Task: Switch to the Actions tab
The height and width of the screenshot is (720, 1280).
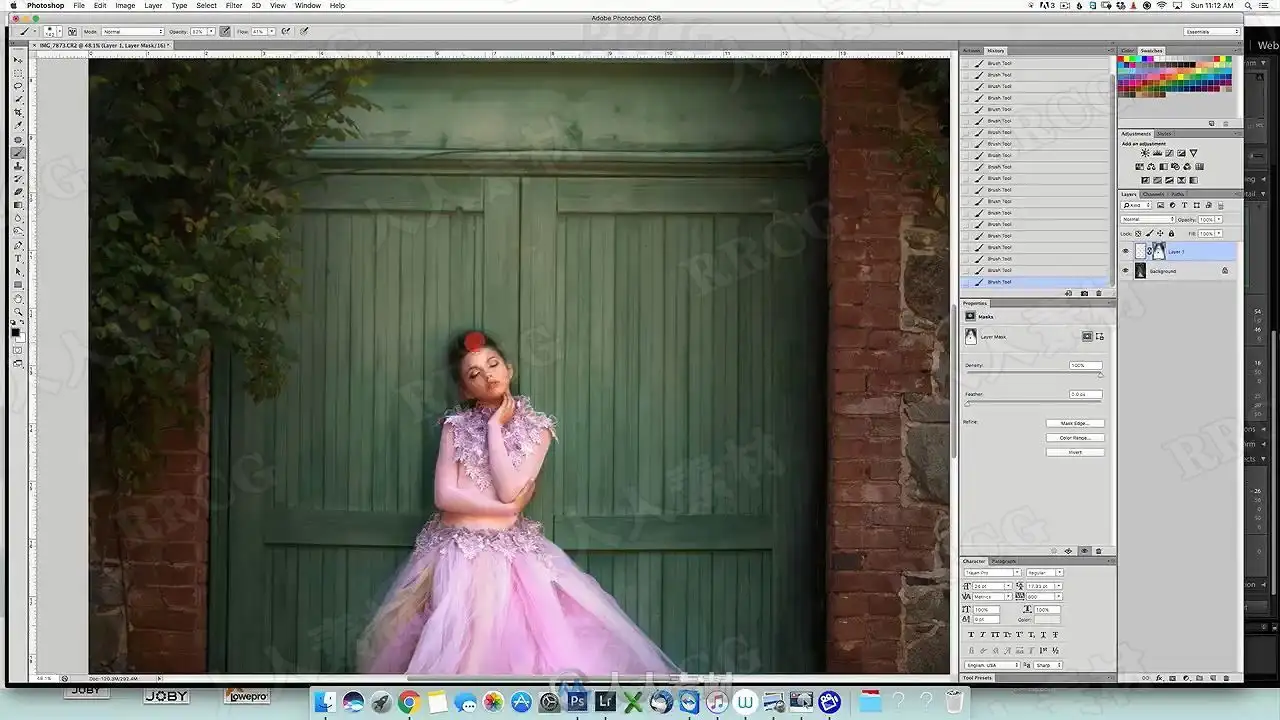Action: point(971,50)
